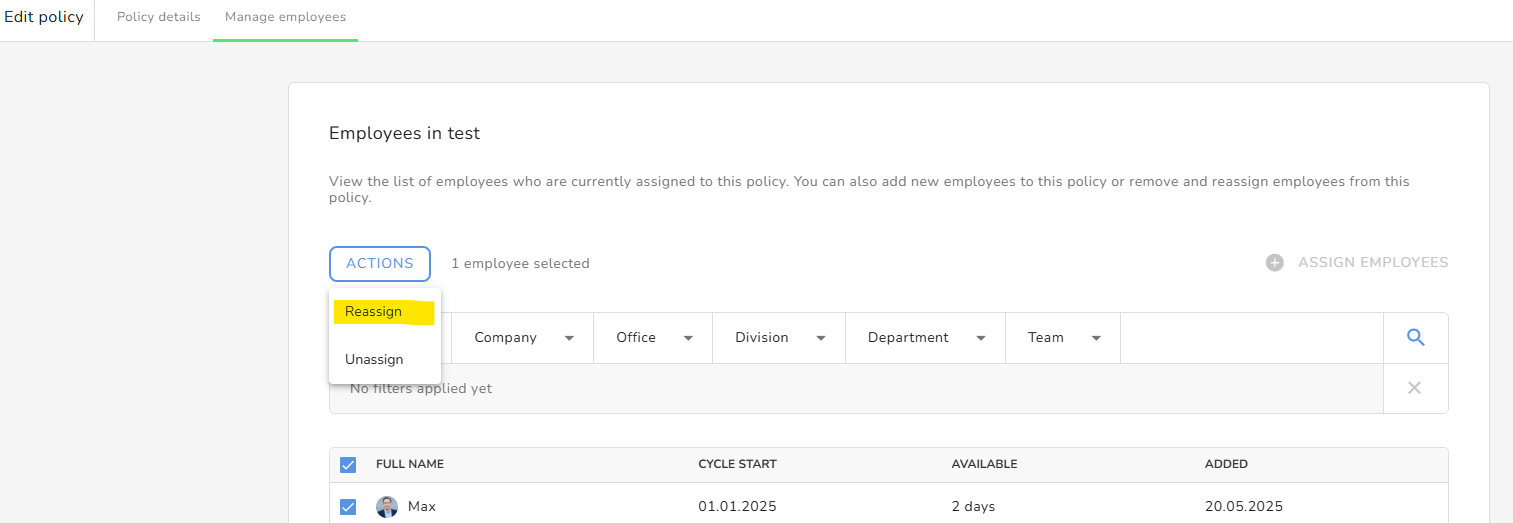This screenshot has height=523, width=1513.
Task: Open the Company filter dropdown
Action: pos(523,338)
